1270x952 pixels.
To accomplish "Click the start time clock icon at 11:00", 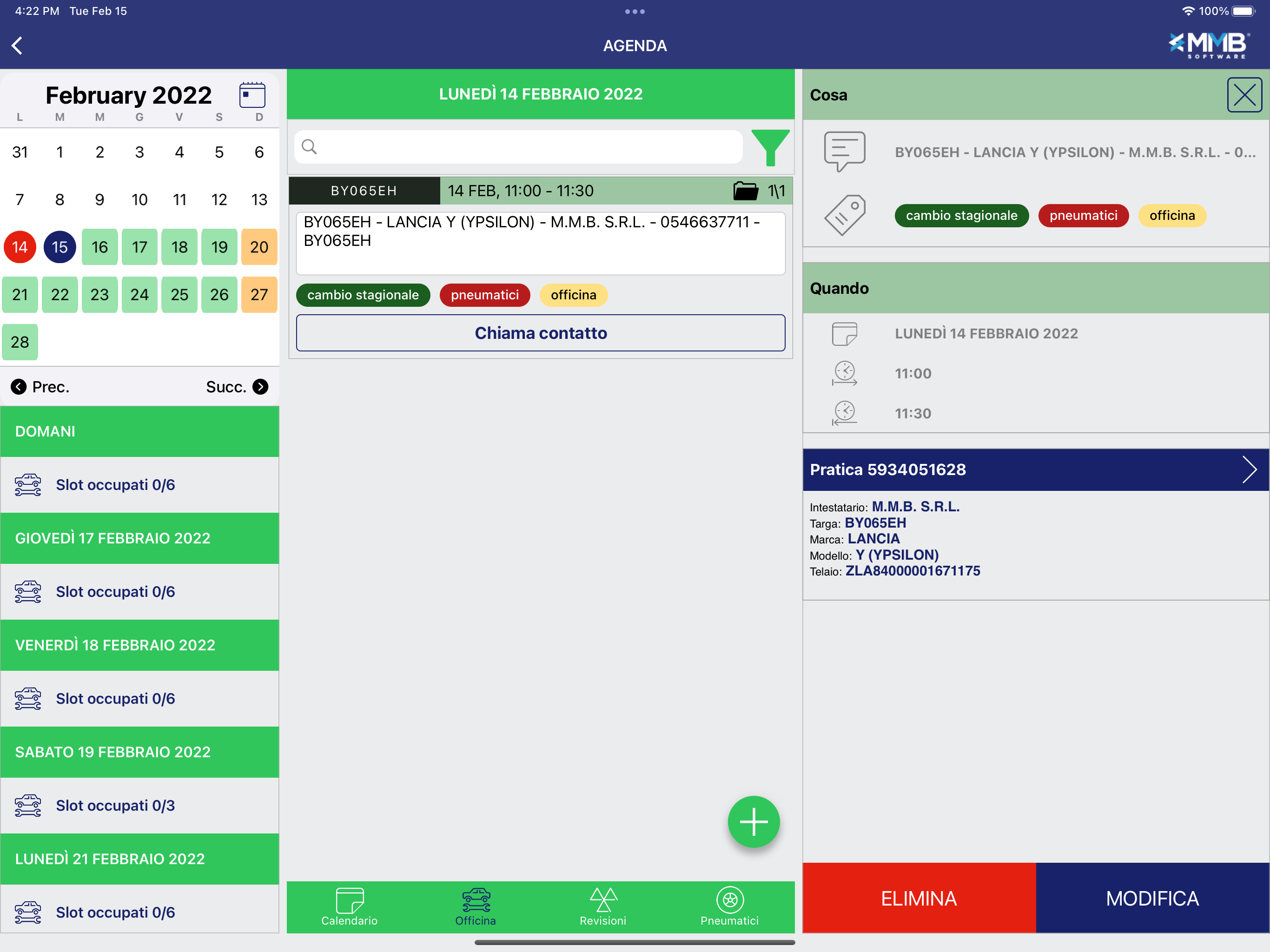I will (x=845, y=373).
